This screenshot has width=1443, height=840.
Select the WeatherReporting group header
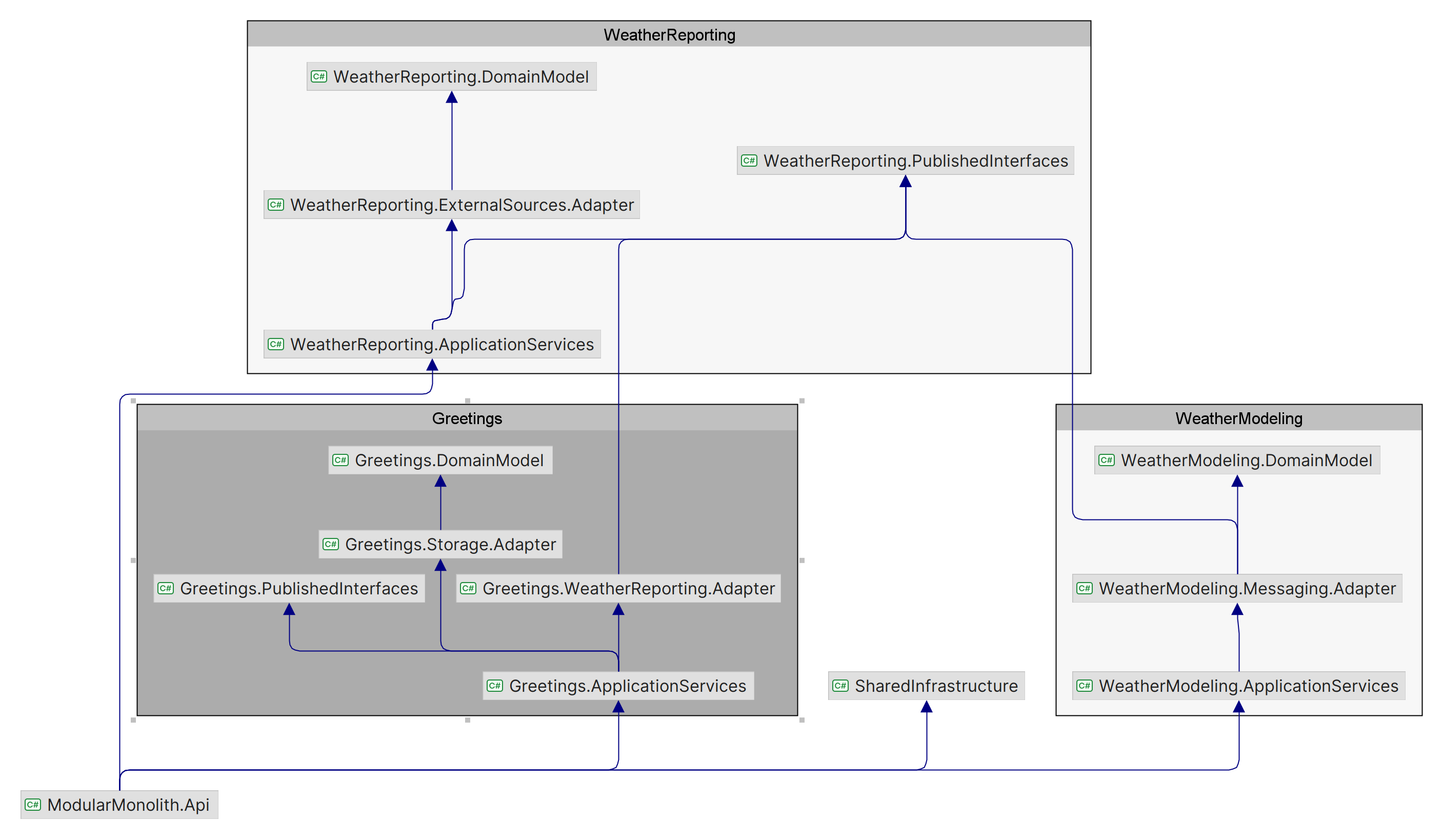point(669,34)
